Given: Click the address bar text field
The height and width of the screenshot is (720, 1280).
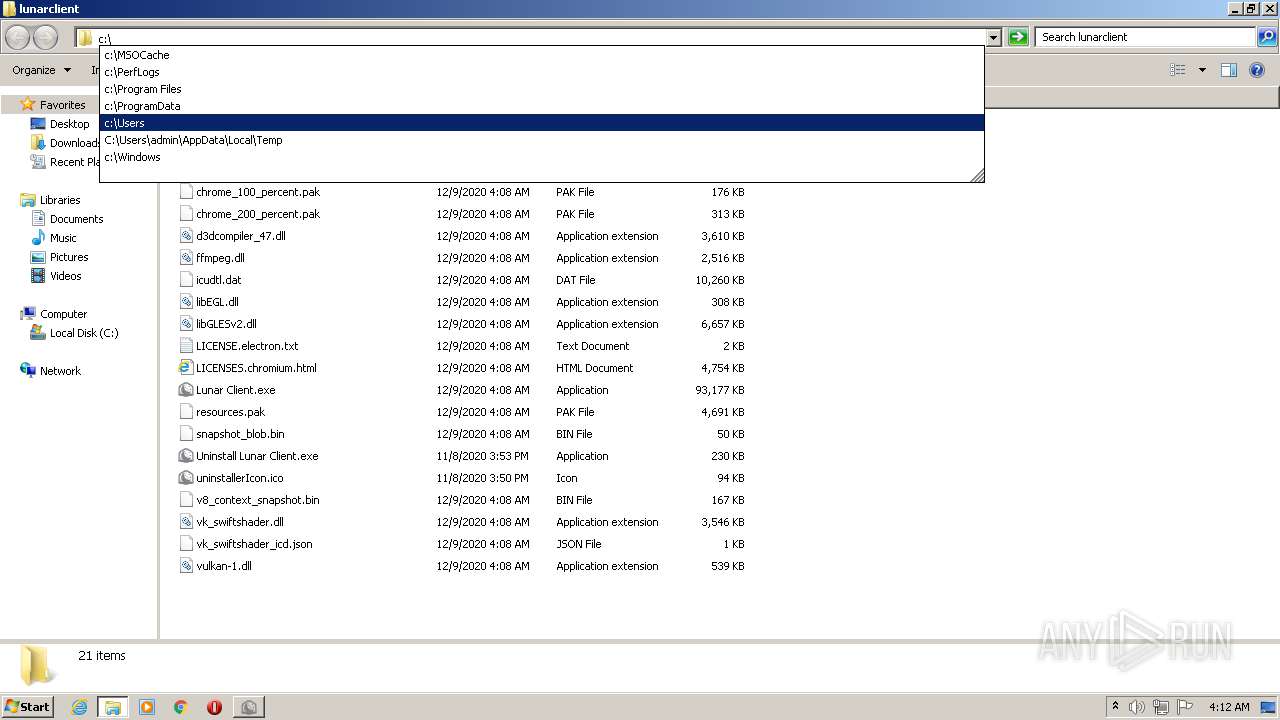Looking at the screenshot, I should pyautogui.click(x=540, y=38).
